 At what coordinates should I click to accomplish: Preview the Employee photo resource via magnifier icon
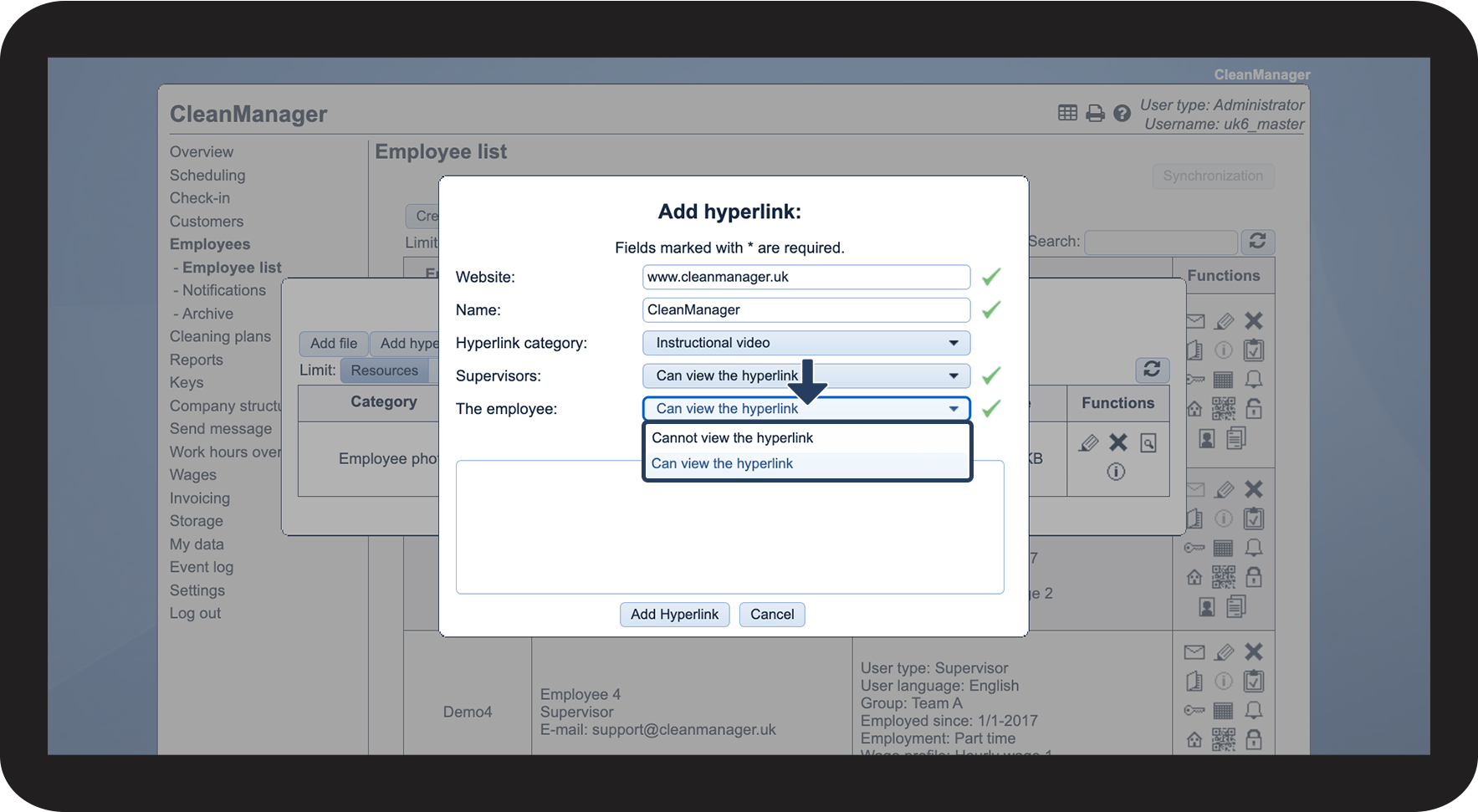1148,442
